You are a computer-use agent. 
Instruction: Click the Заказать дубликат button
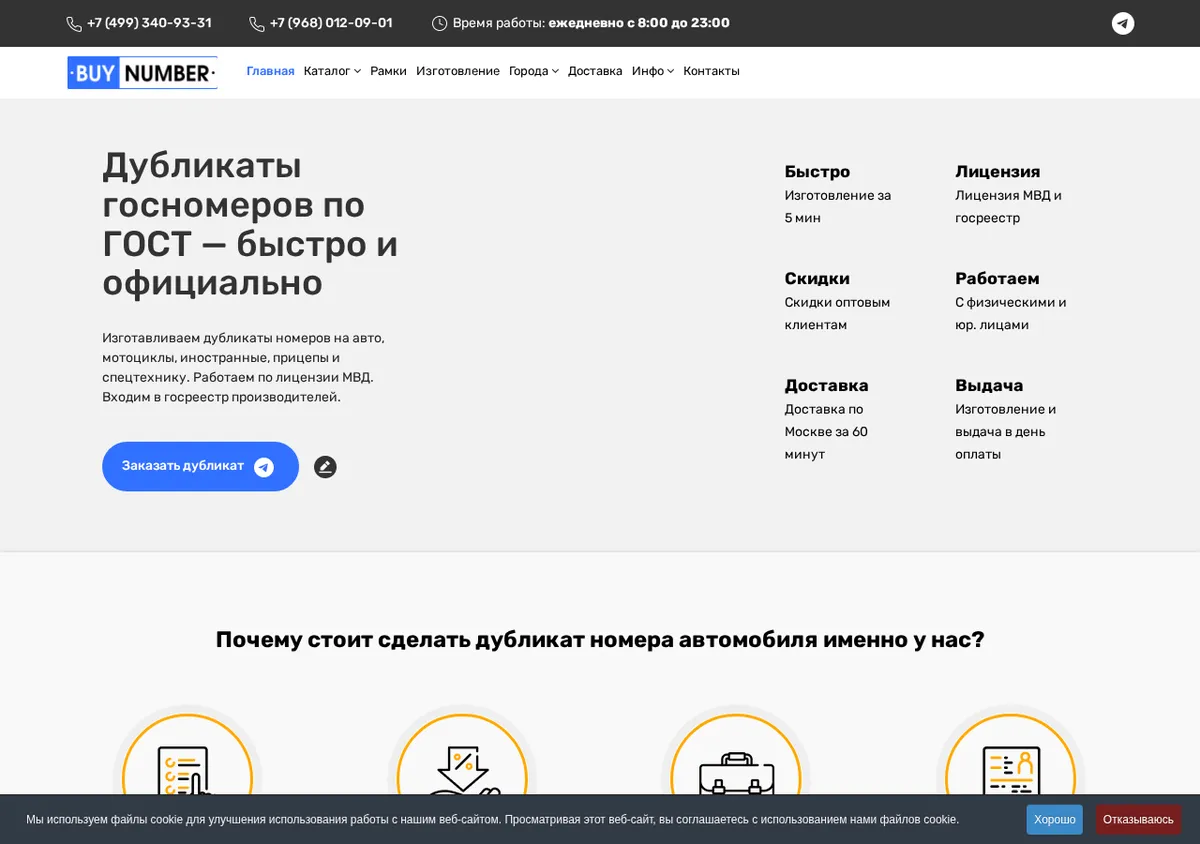point(200,466)
